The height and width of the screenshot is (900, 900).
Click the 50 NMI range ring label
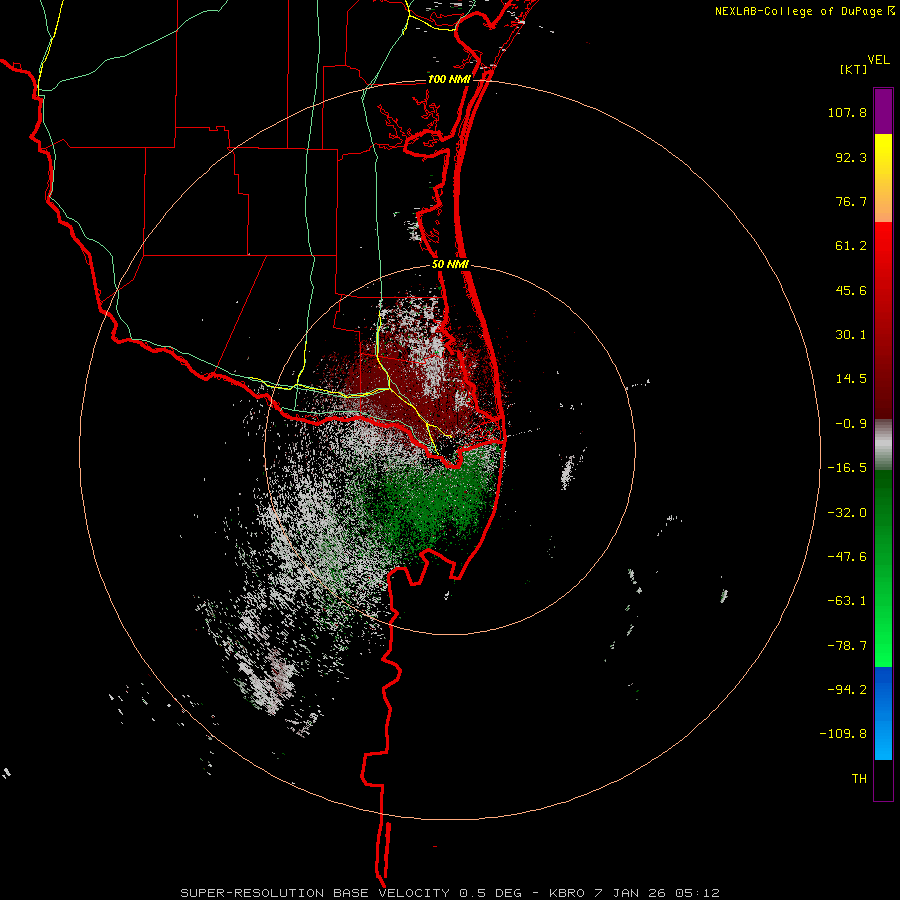pyautogui.click(x=451, y=265)
